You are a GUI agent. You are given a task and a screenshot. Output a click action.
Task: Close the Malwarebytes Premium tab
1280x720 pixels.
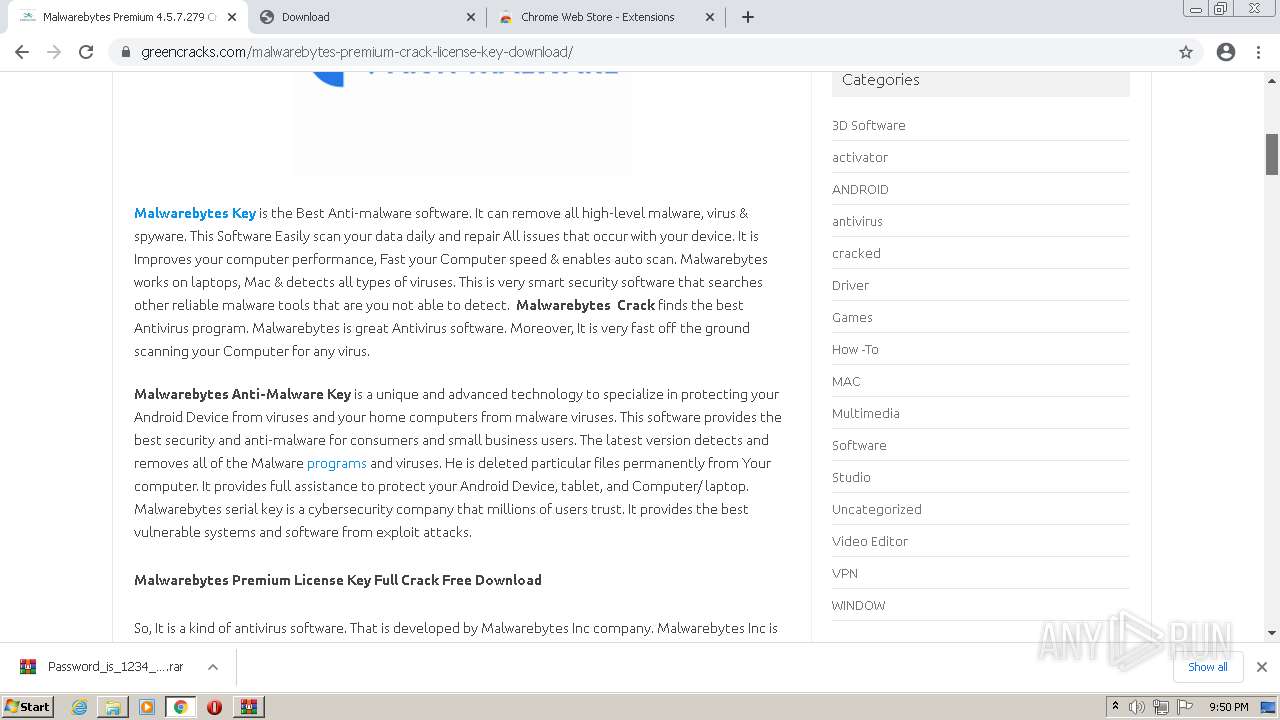[232, 17]
